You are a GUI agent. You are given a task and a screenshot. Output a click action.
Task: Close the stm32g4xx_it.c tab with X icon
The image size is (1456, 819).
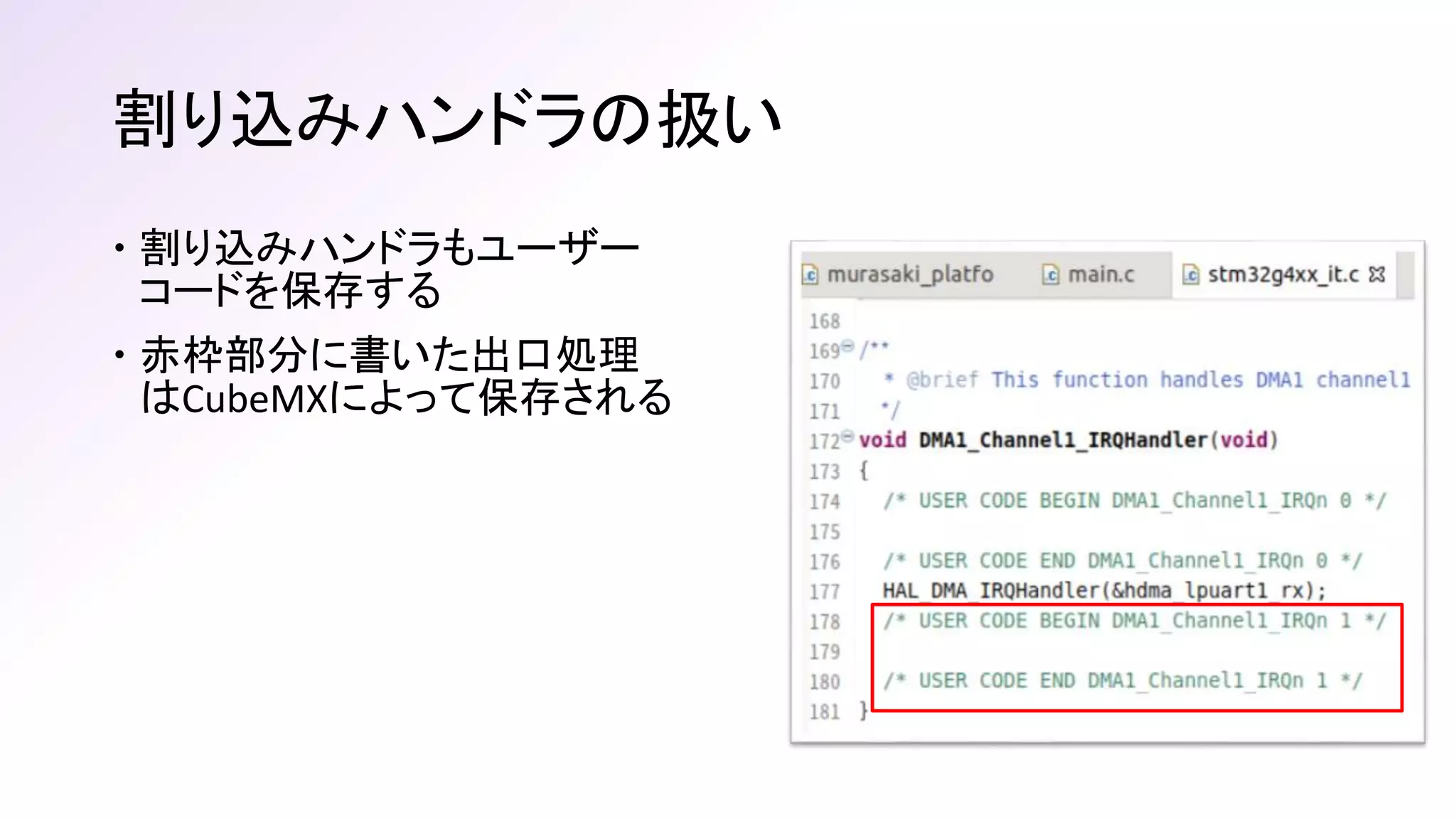click(x=1377, y=274)
